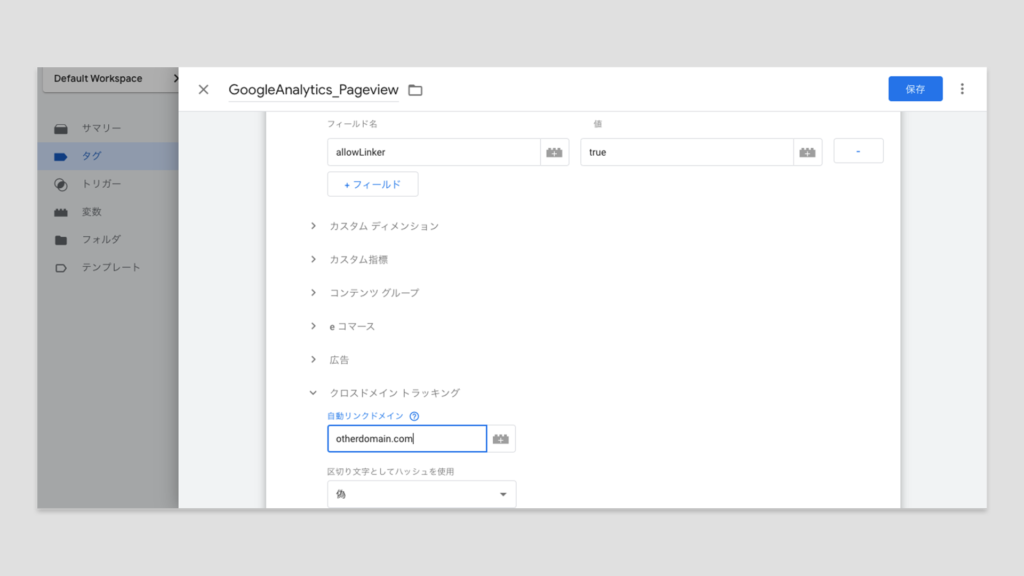The image size is (1024, 576).
Task: Click variable picker icon beside otherdomain.com field
Action: point(501,439)
